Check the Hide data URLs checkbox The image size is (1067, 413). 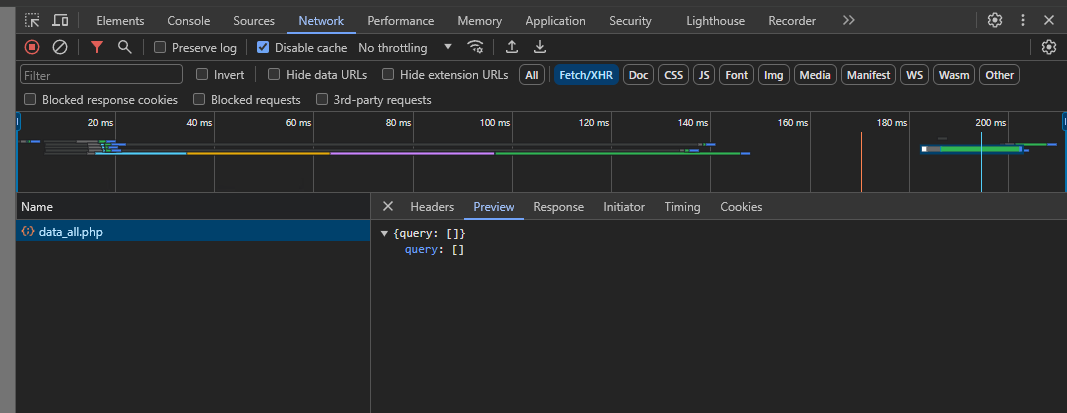point(274,75)
